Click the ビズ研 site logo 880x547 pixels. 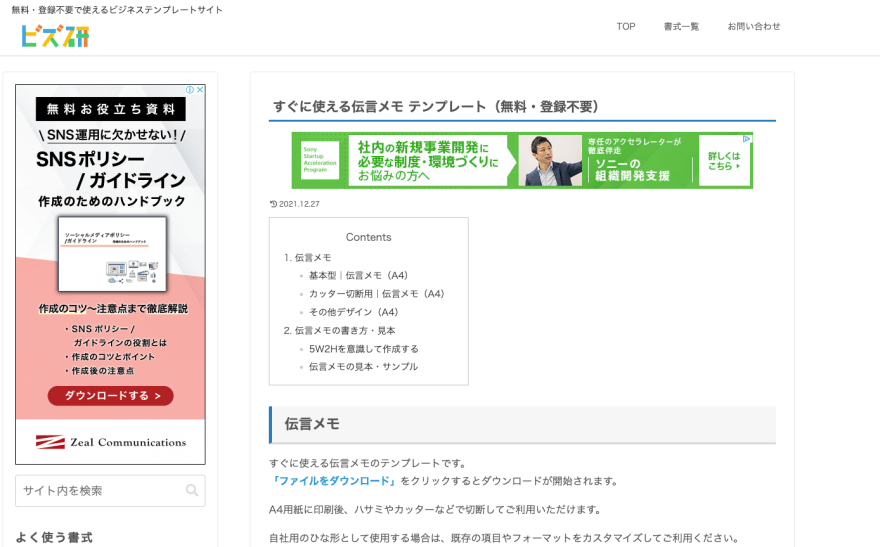click(x=55, y=36)
